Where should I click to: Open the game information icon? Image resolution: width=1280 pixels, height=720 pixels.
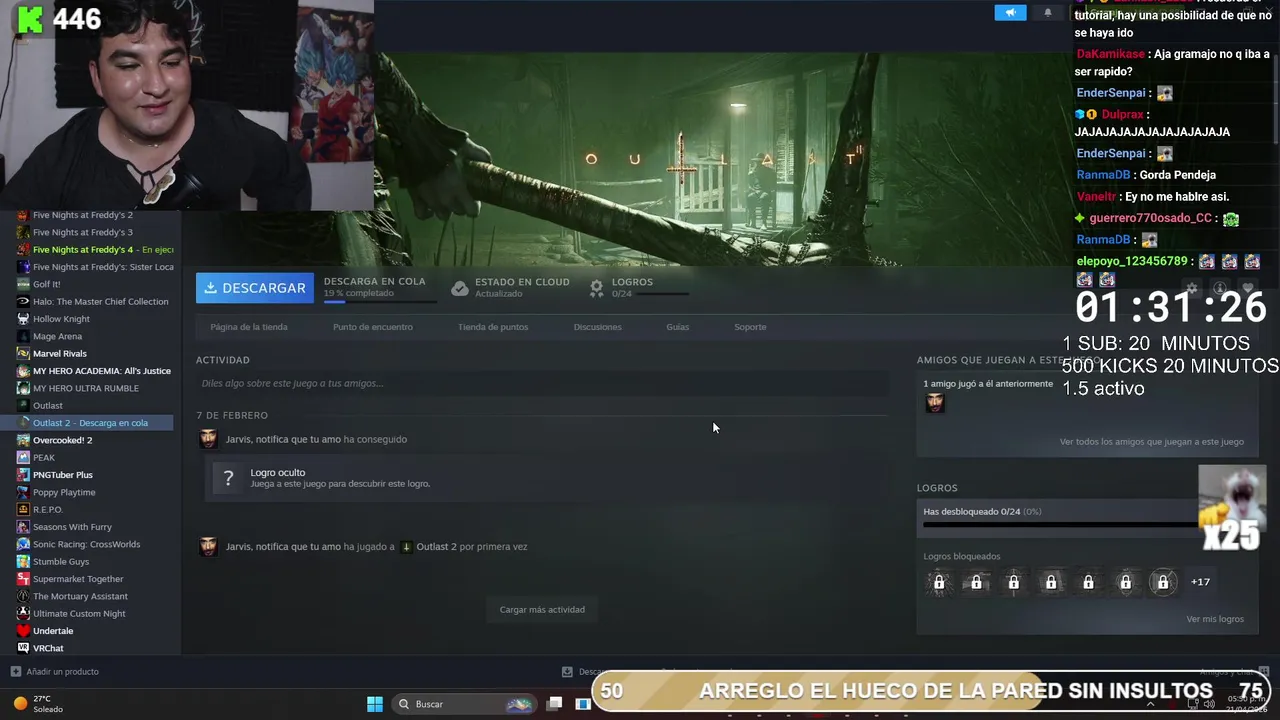pos(1219,288)
